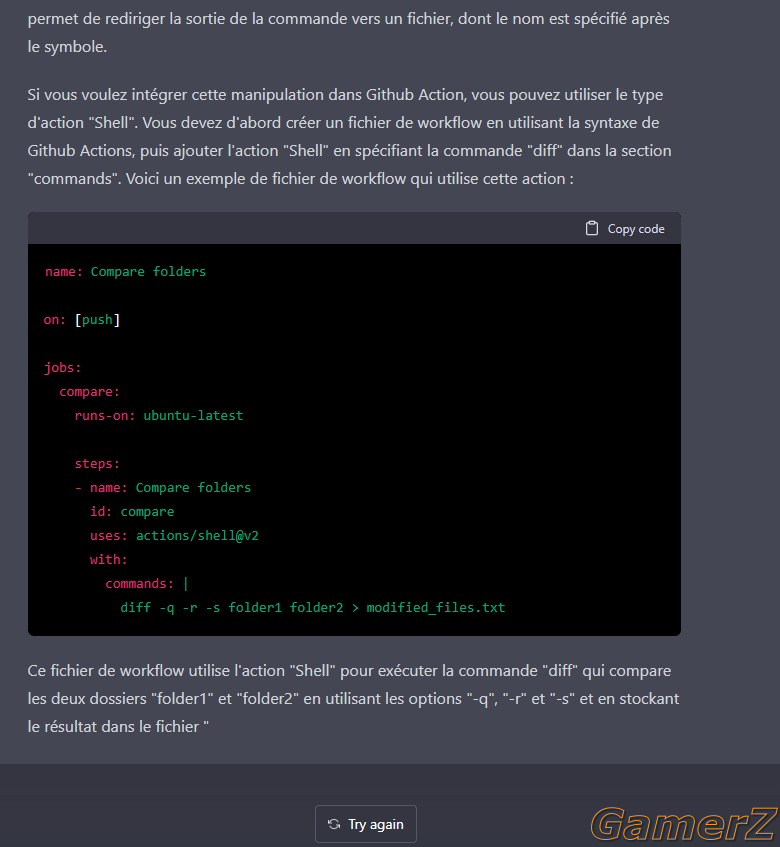The image size is (780, 847).
Task: Click the Try again button
Action: (x=366, y=824)
